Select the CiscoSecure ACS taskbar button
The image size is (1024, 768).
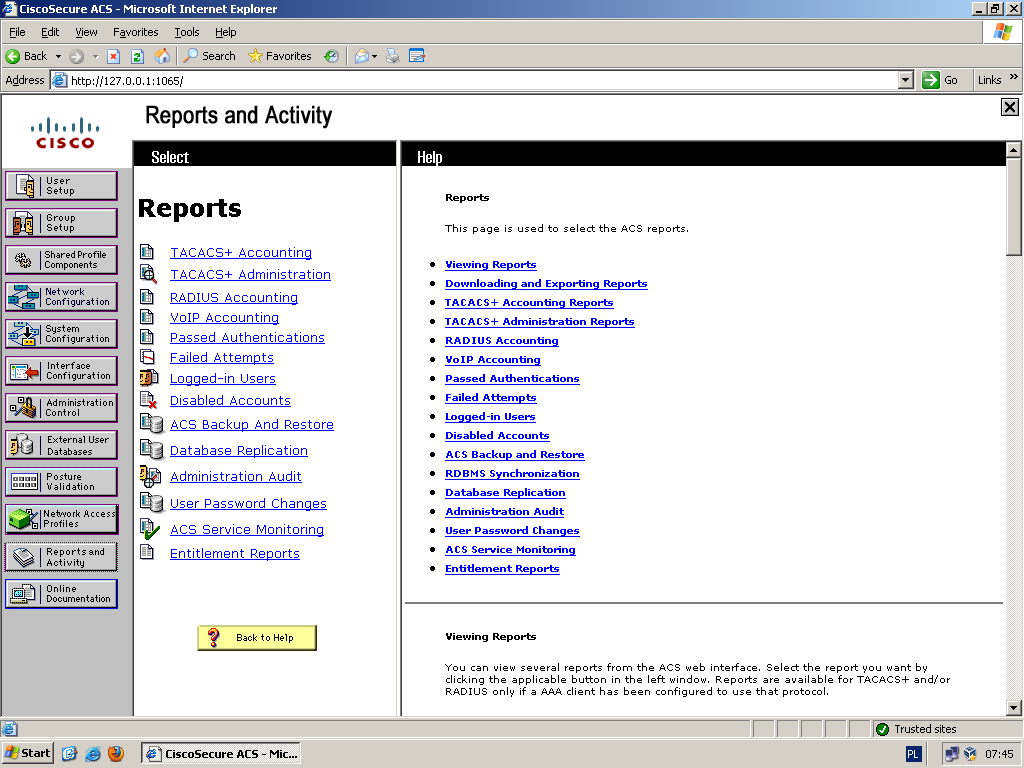point(221,754)
